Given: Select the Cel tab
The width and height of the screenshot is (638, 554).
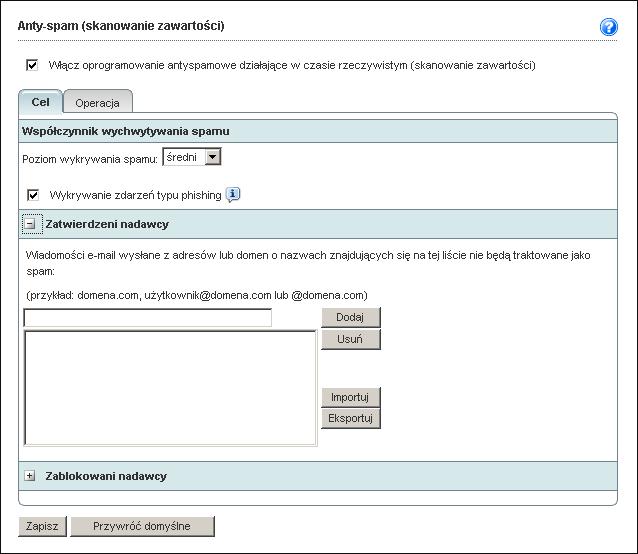Looking at the screenshot, I should pos(40,102).
